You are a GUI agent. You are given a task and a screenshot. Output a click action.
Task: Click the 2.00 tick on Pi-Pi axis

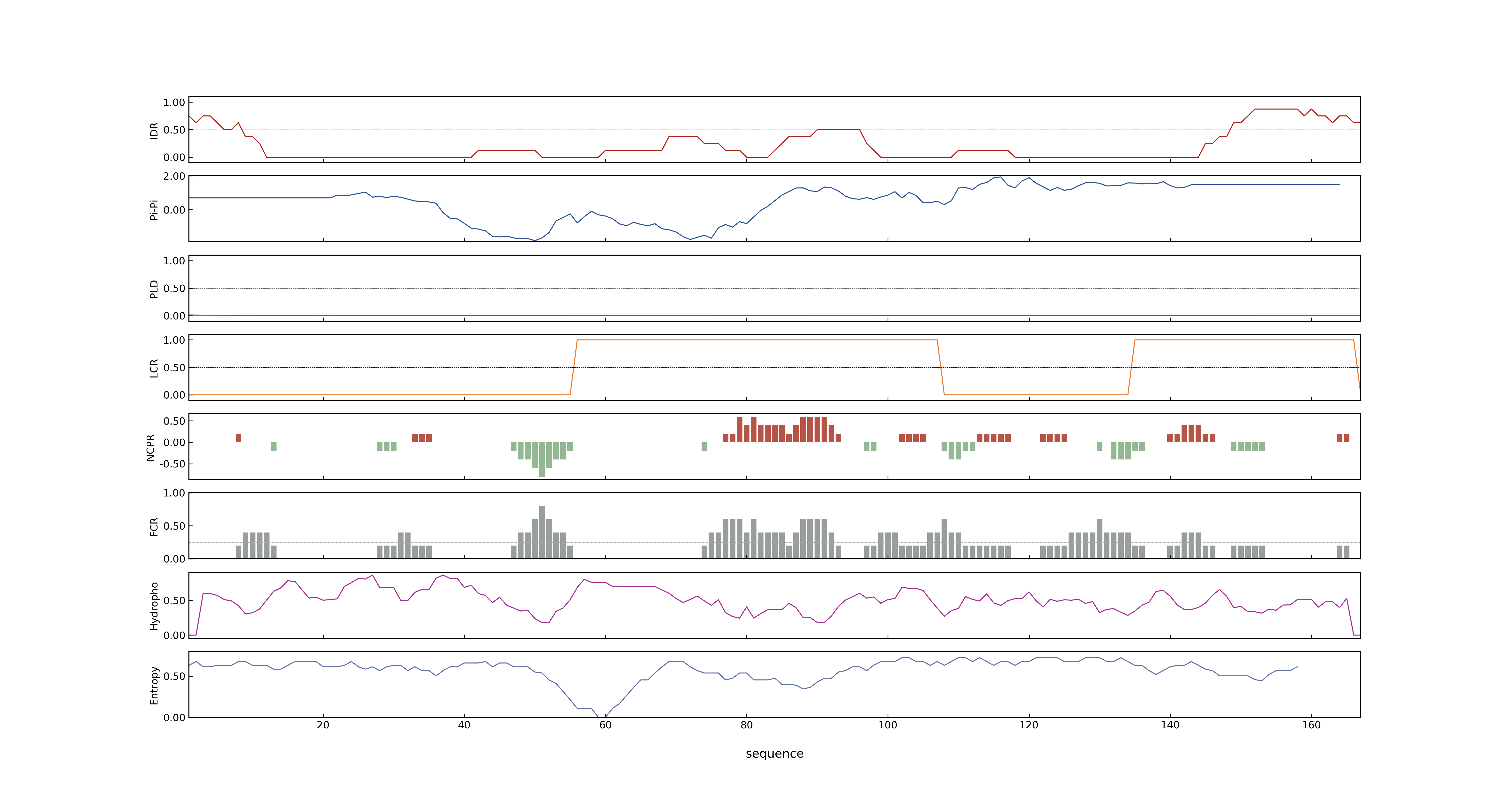coord(174,176)
